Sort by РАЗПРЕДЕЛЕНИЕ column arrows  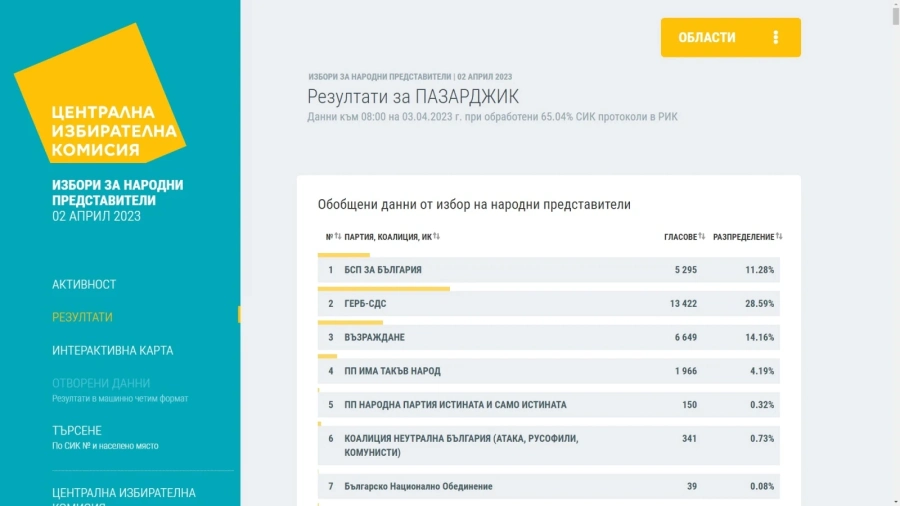coord(779,236)
